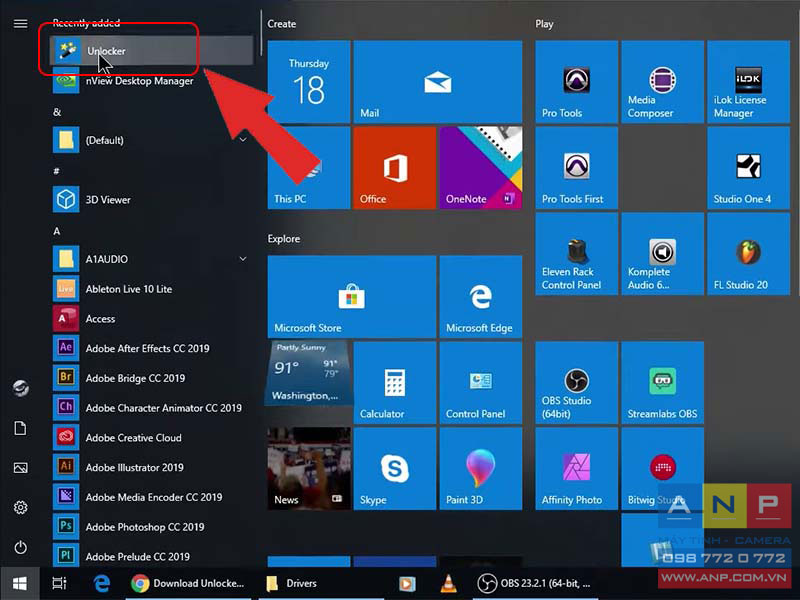The image size is (800, 600).
Task: Click the Windows Start button
Action: (20, 583)
